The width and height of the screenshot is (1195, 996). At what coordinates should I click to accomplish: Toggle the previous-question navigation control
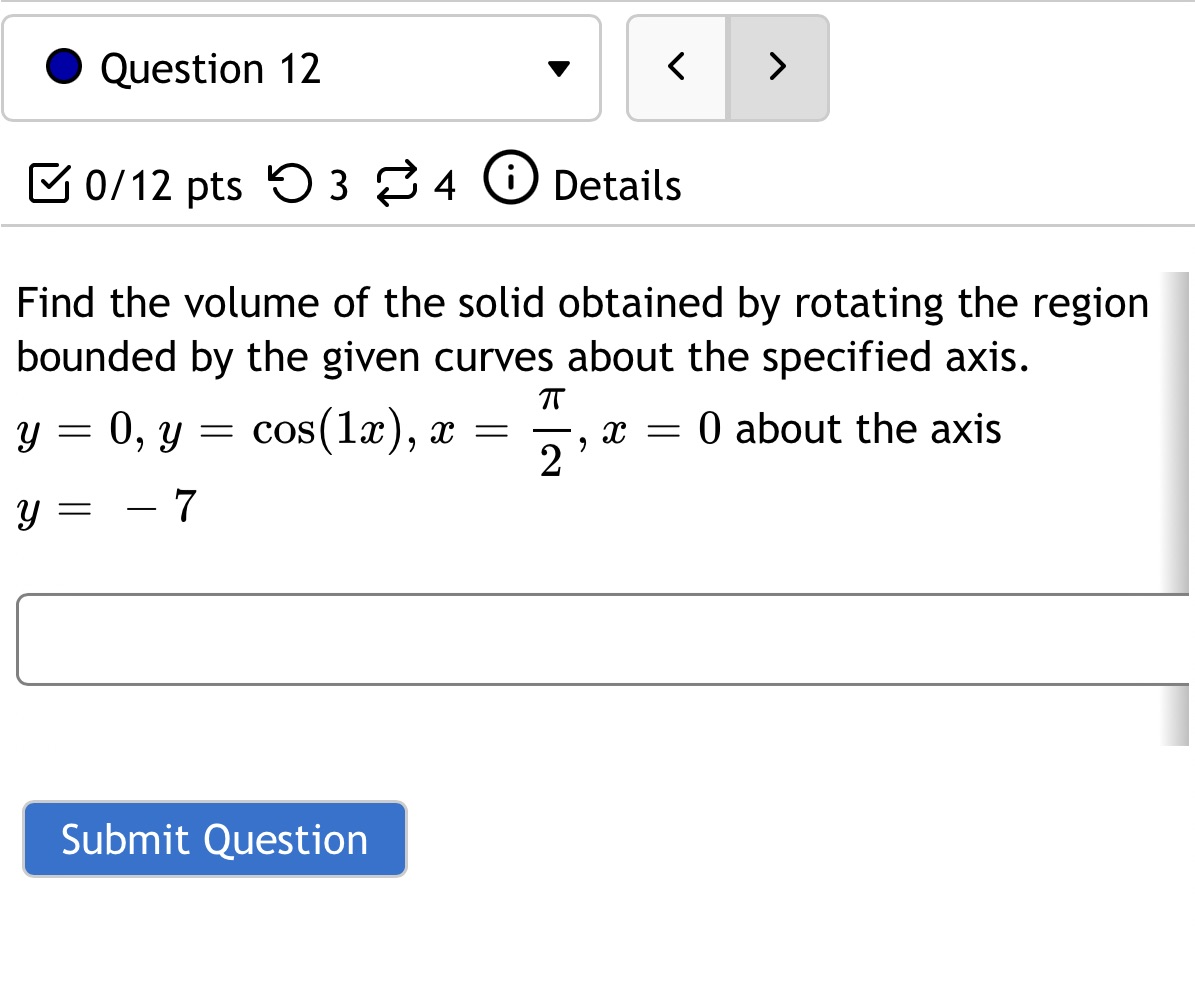click(x=676, y=68)
